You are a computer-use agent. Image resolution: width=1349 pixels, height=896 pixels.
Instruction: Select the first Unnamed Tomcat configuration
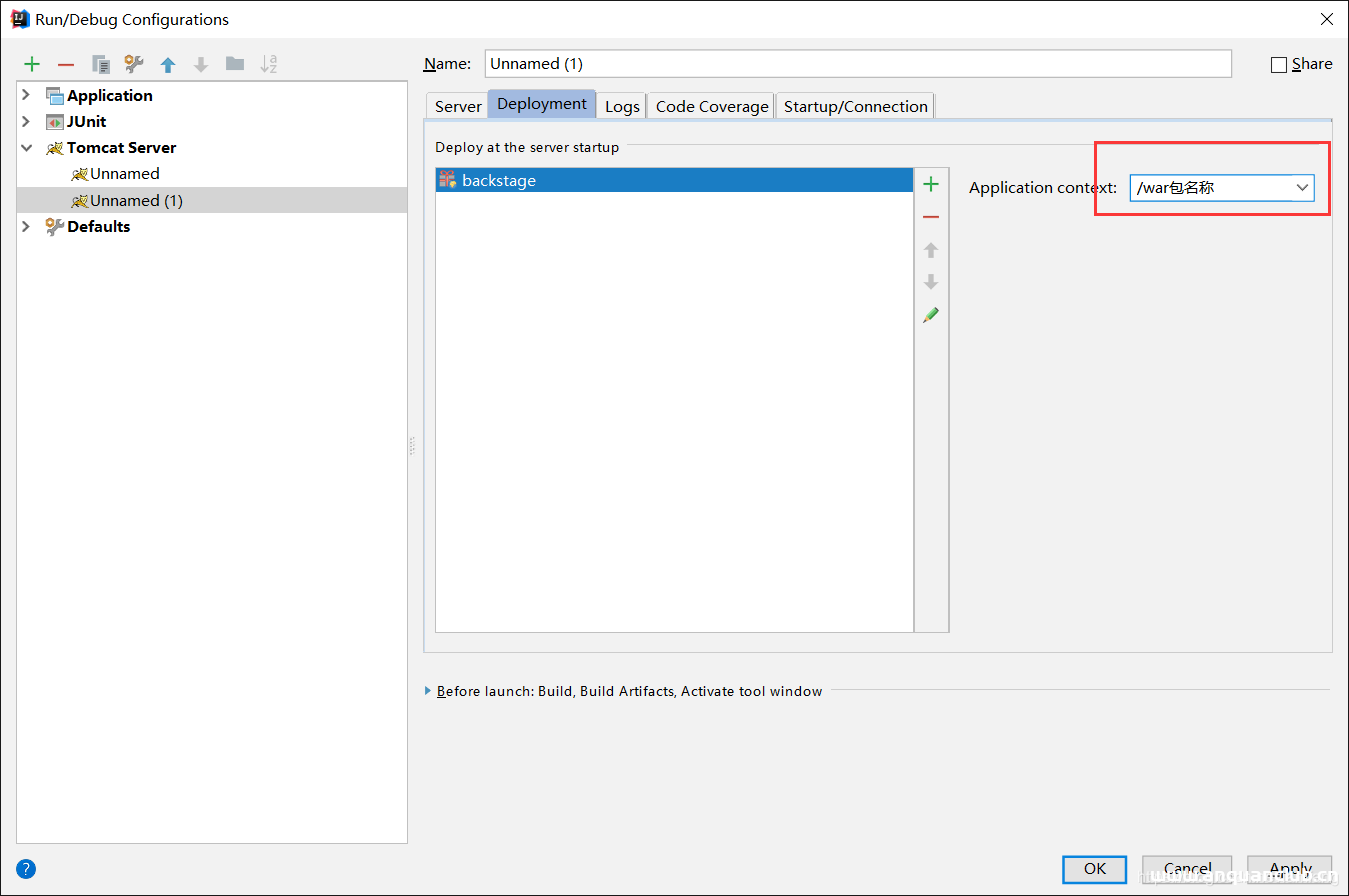click(x=125, y=174)
